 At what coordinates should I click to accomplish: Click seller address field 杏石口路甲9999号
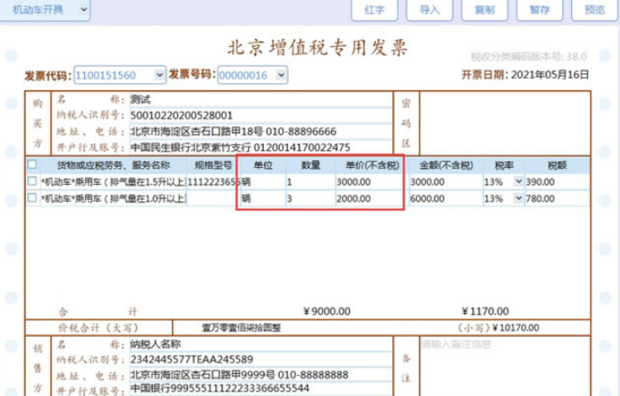click(261, 375)
